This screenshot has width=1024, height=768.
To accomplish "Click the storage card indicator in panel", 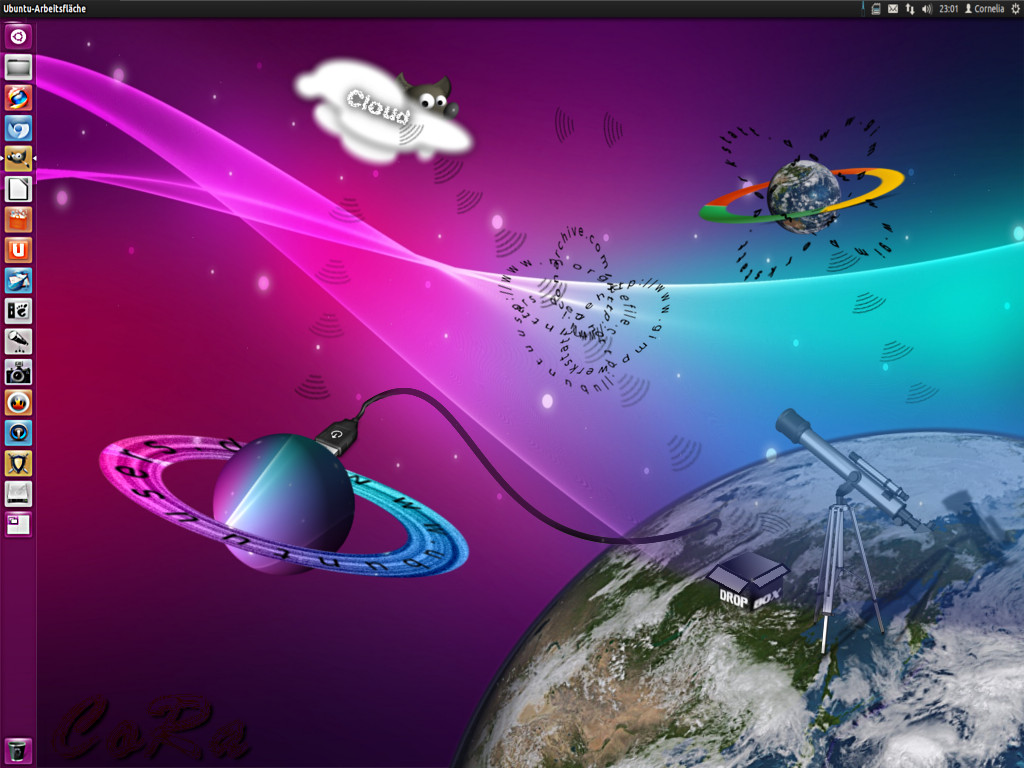I will 876,8.
